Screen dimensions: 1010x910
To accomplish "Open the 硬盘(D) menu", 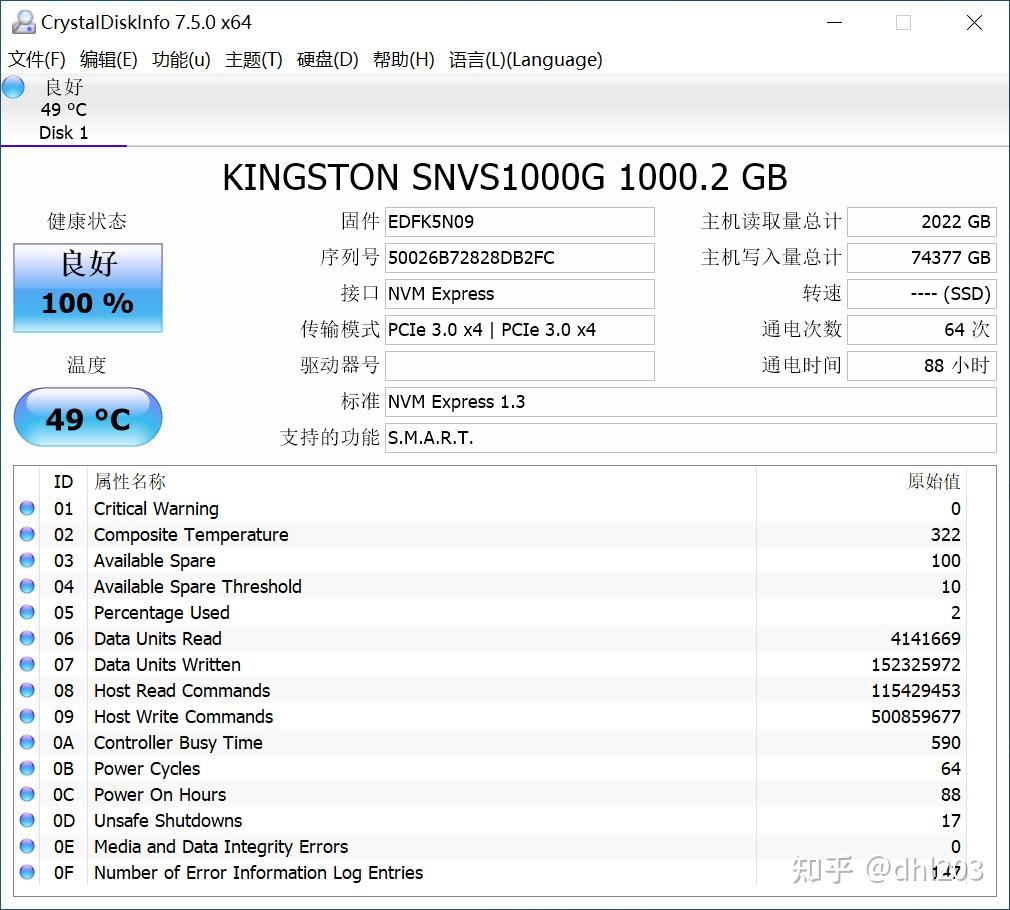I will tap(327, 59).
